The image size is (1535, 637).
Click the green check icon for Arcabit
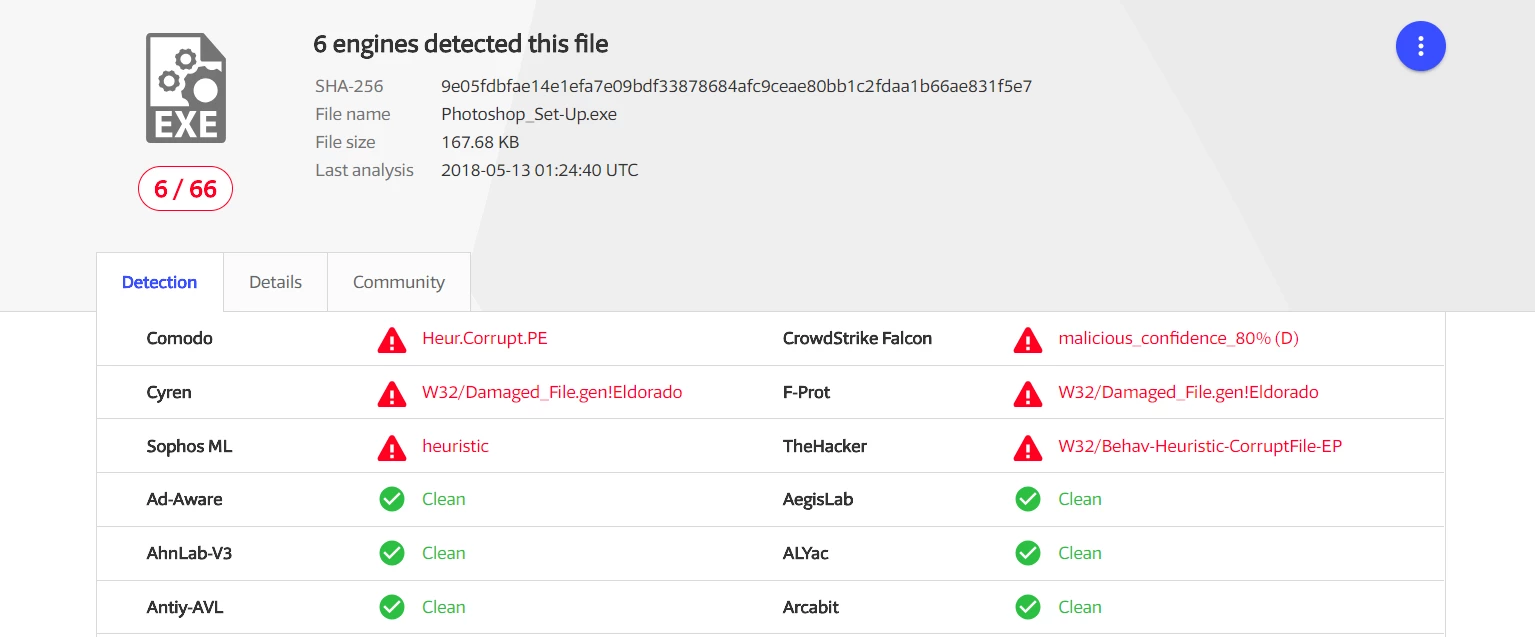(x=1028, y=607)
